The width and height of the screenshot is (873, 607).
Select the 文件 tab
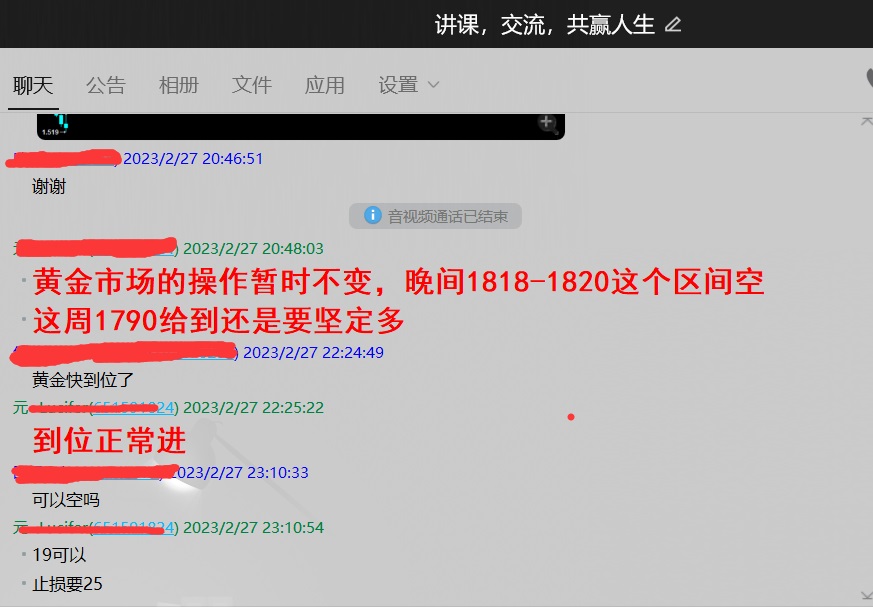(x=251, y=85)
